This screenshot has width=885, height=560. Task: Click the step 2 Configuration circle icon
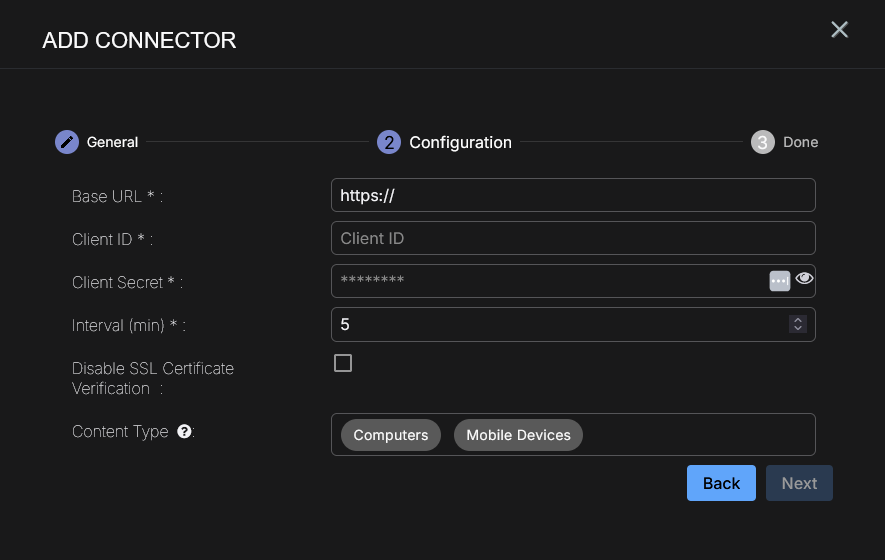pos(389,142)
